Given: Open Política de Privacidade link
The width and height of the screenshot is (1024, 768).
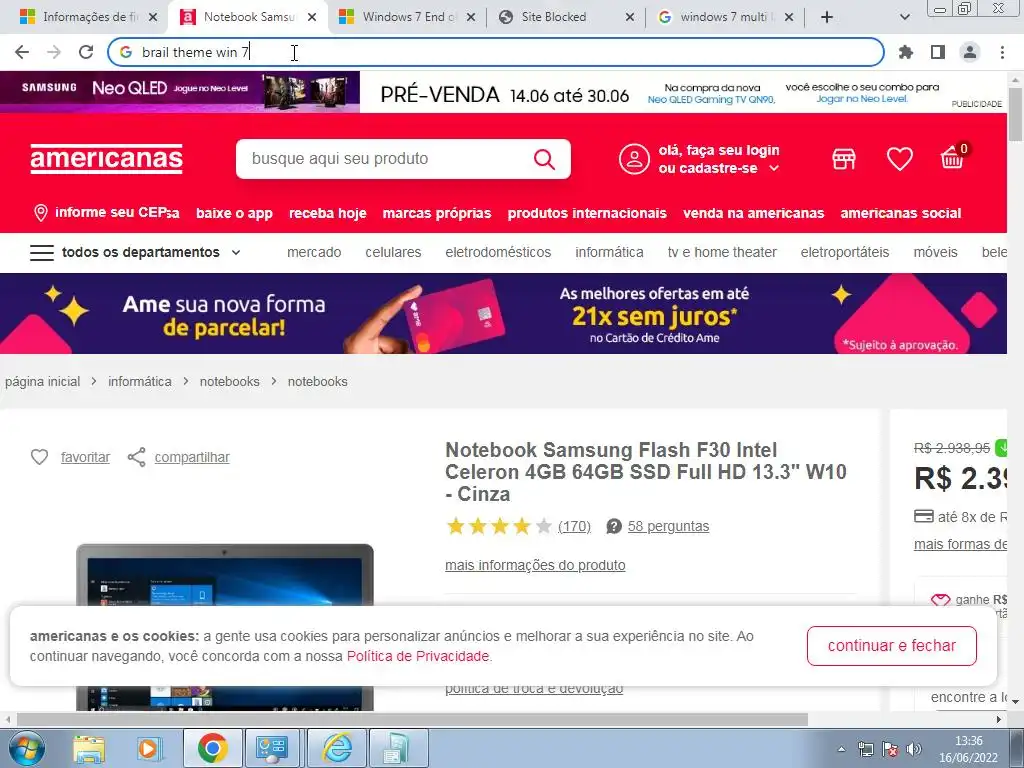Looking at the screenshot, I should tap(418, 656).
